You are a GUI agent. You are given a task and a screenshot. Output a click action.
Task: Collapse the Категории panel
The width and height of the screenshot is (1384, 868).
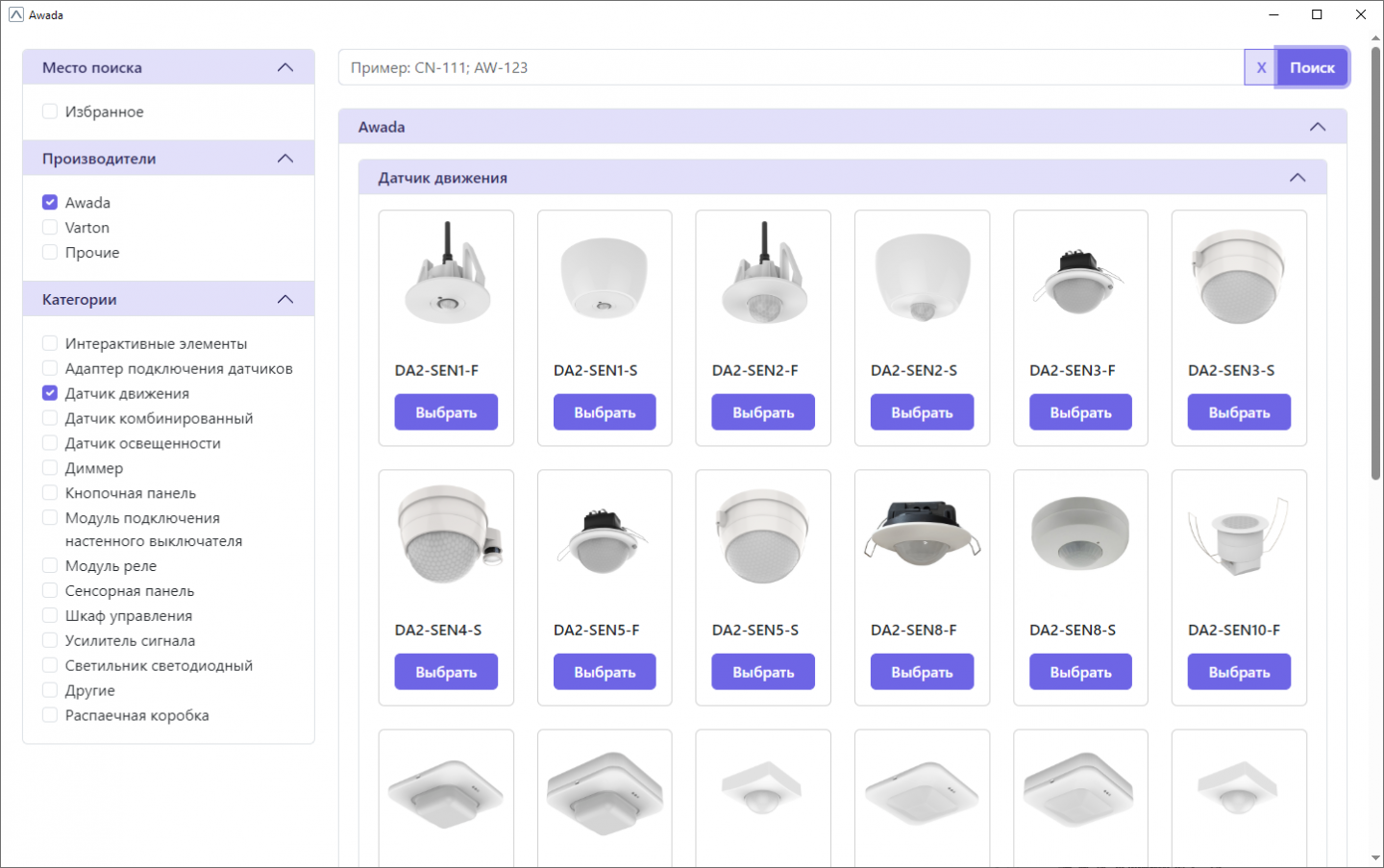coord(285,299)
